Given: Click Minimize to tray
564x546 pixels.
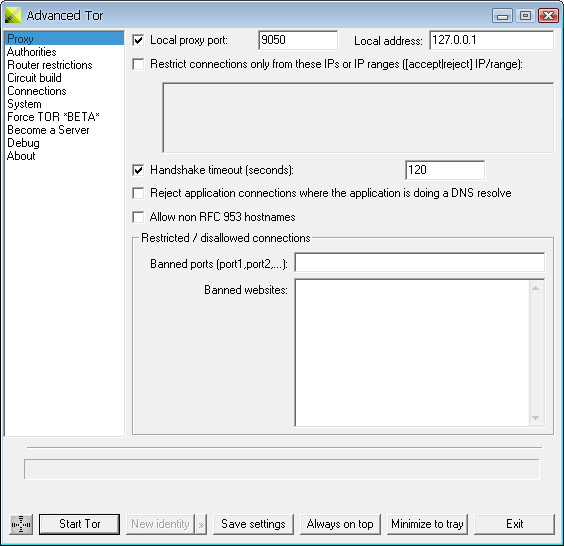Looking at the screenshot, I should 427,524.
